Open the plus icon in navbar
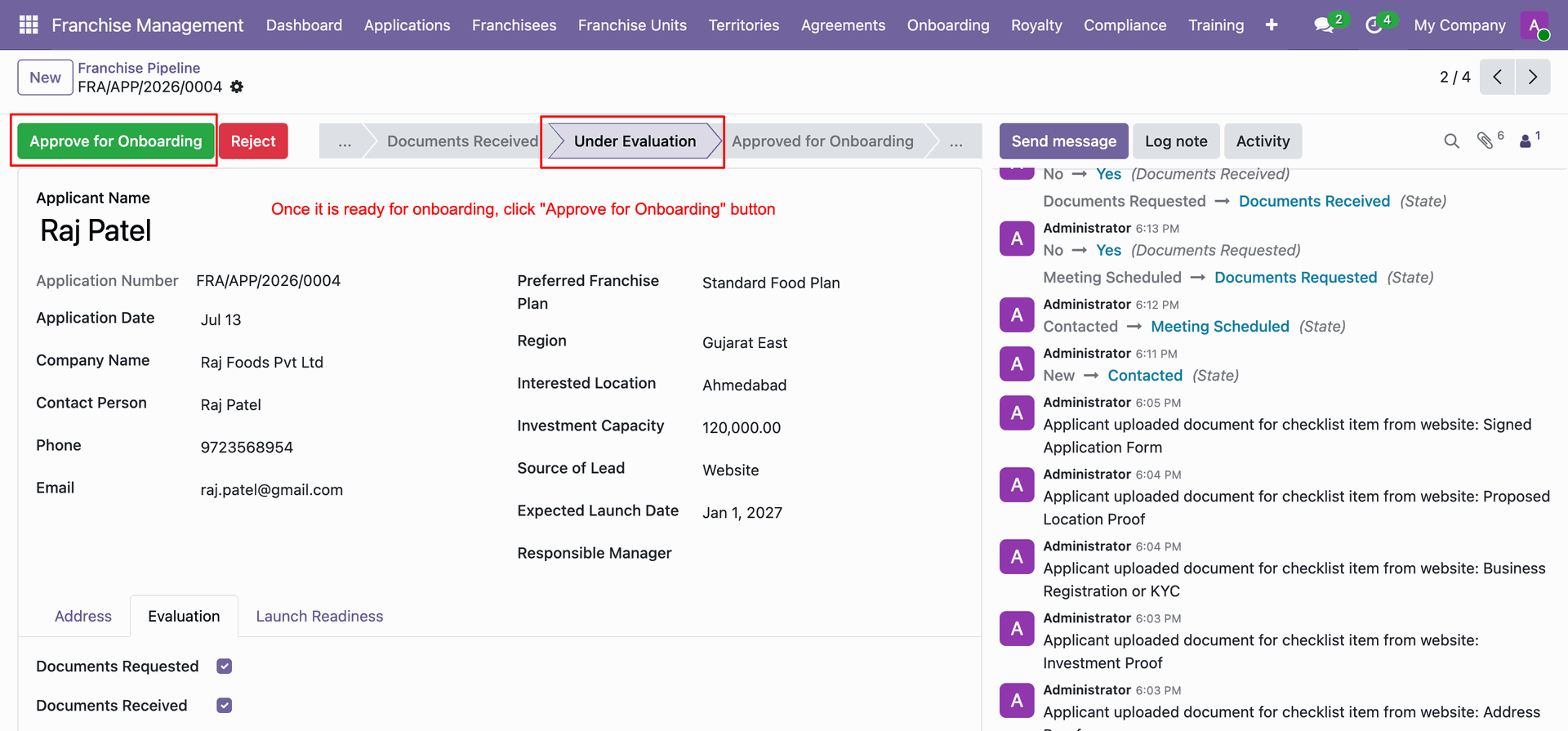This screenshot has width=1568, height=731. point(1272,25)
